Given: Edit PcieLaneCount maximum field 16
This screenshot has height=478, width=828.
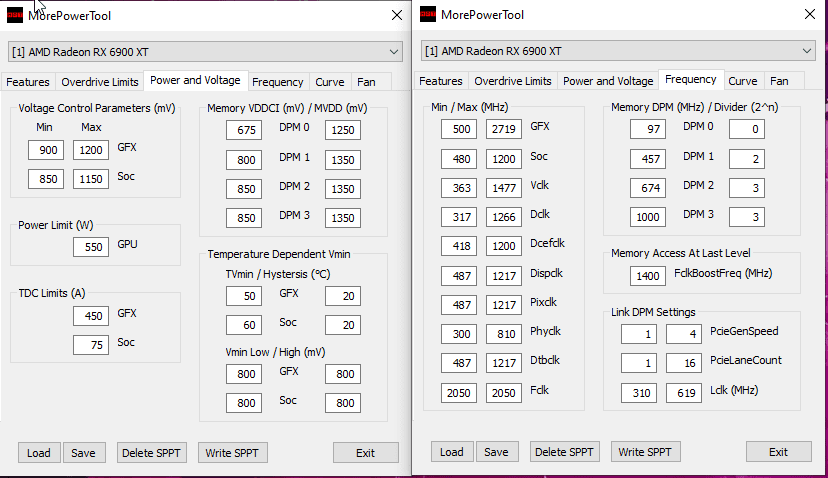Looking at the screenshot, I should [684, 363].
